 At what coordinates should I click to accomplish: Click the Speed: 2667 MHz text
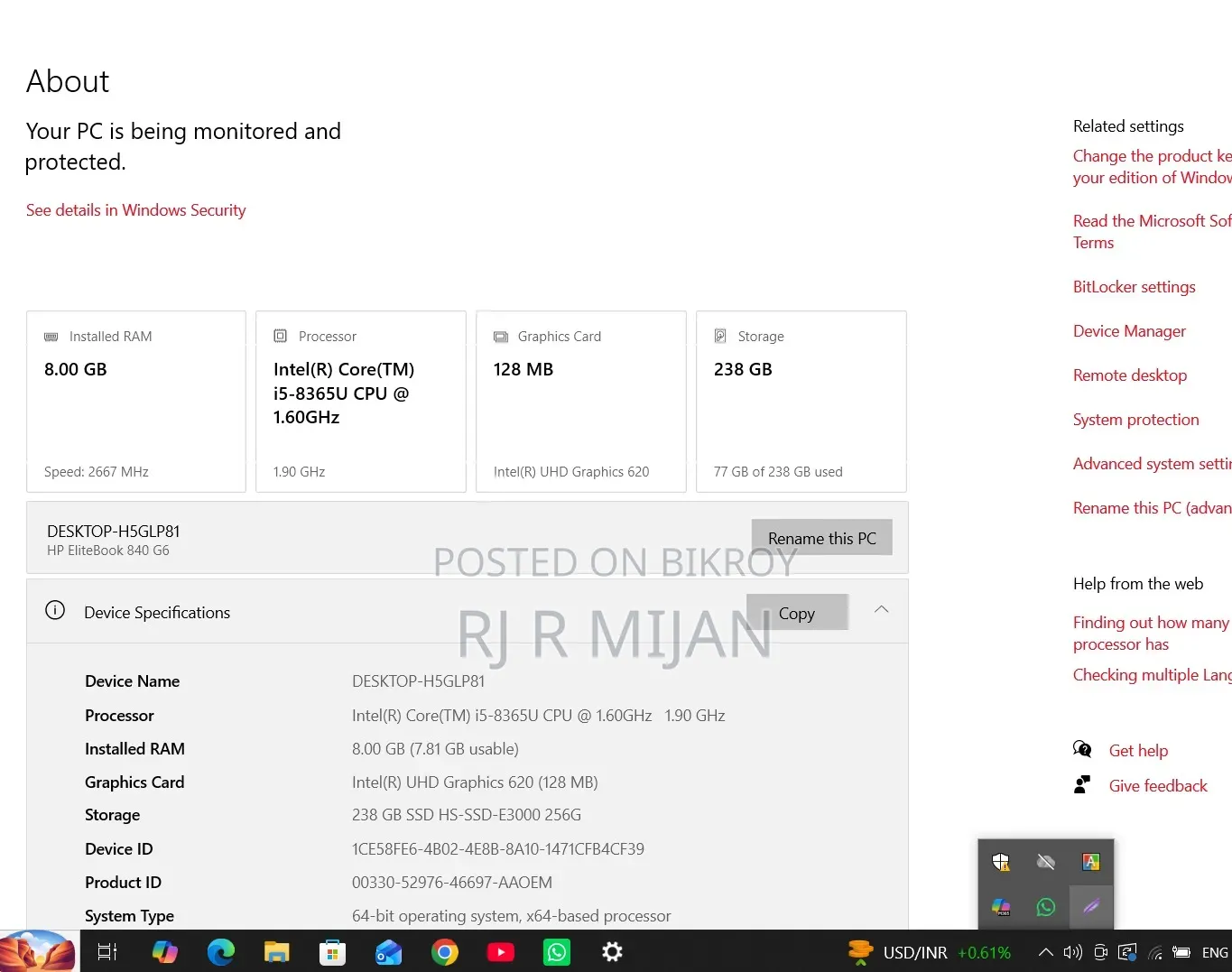(97, 472)
